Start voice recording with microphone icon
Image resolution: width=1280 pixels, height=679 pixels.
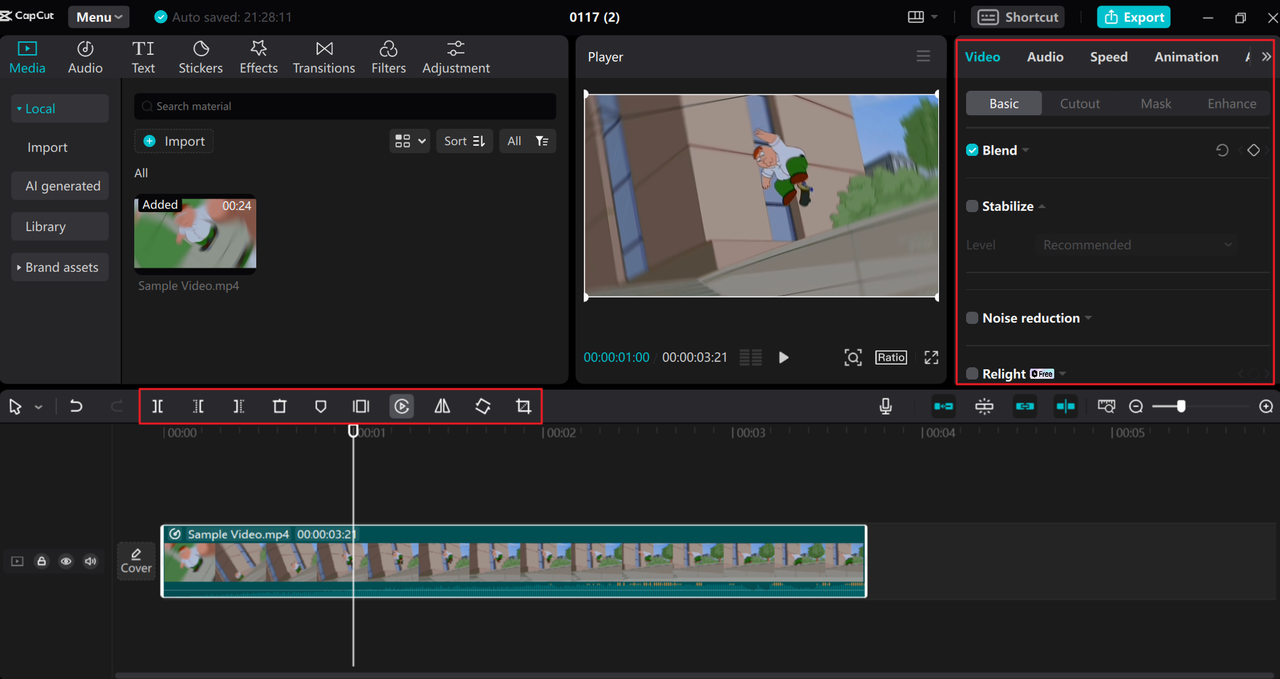(885, 406)
